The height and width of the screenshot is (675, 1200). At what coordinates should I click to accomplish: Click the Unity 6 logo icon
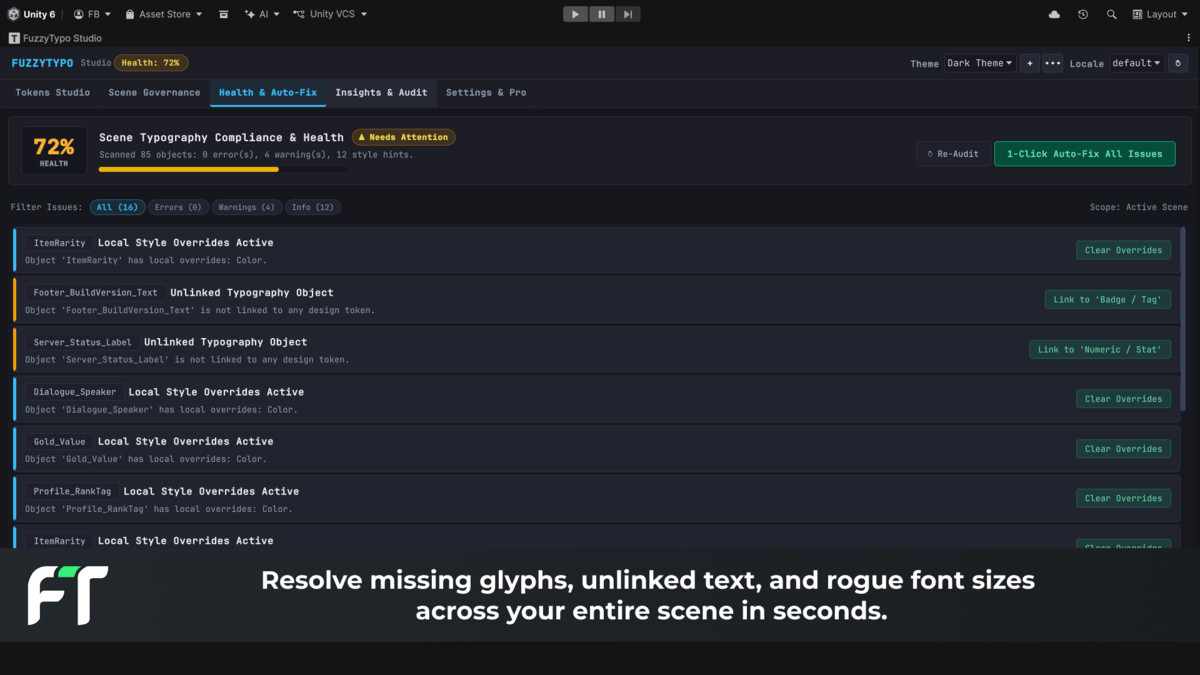click(x=13, y=14)
